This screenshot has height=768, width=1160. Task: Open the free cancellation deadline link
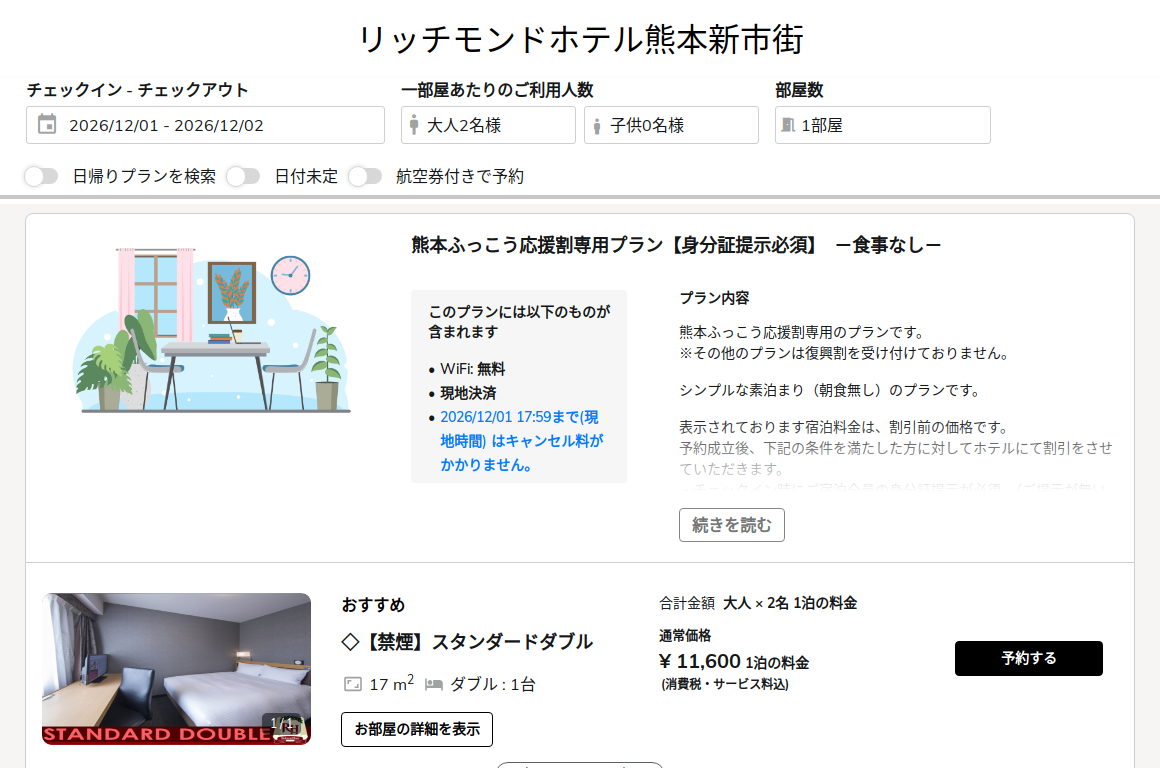click(522, 441)
